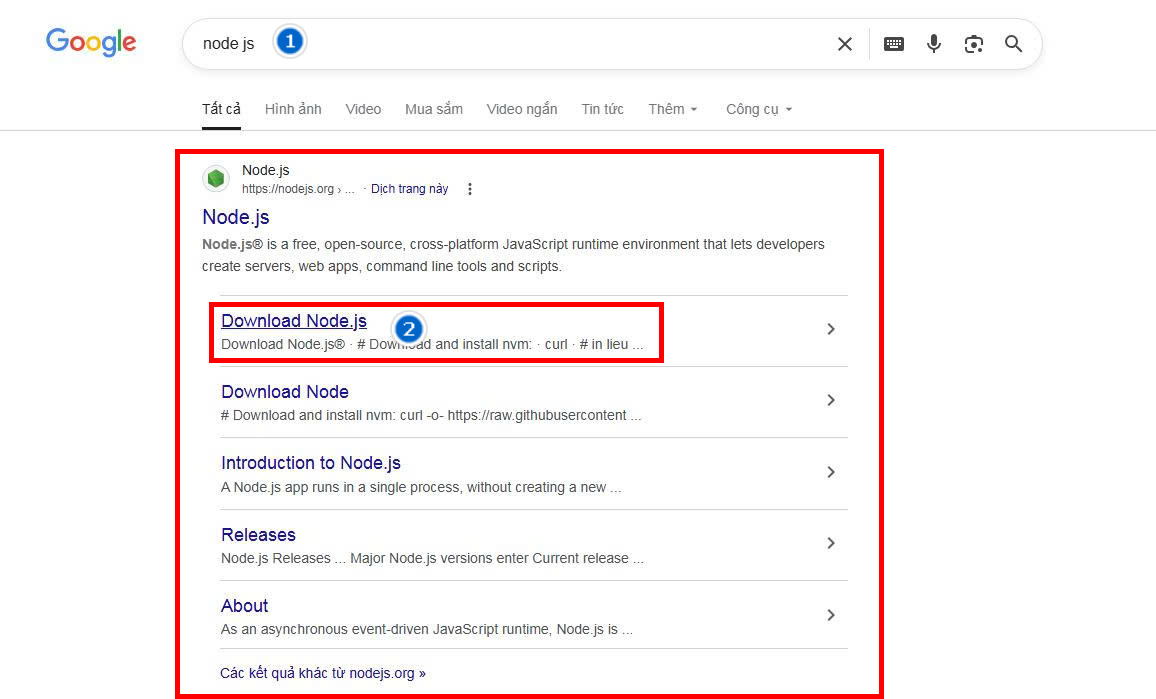This screenshot has height=699, width=1156.
Task: Open the Node.js green favicon result
Action: (215, 178)
